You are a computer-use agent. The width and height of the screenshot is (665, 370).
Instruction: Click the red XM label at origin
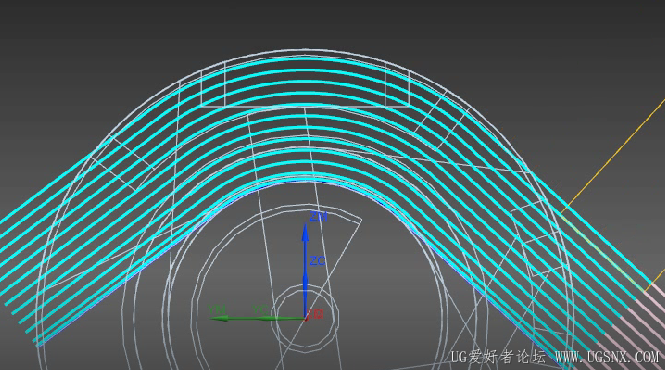tap(316, 314)
